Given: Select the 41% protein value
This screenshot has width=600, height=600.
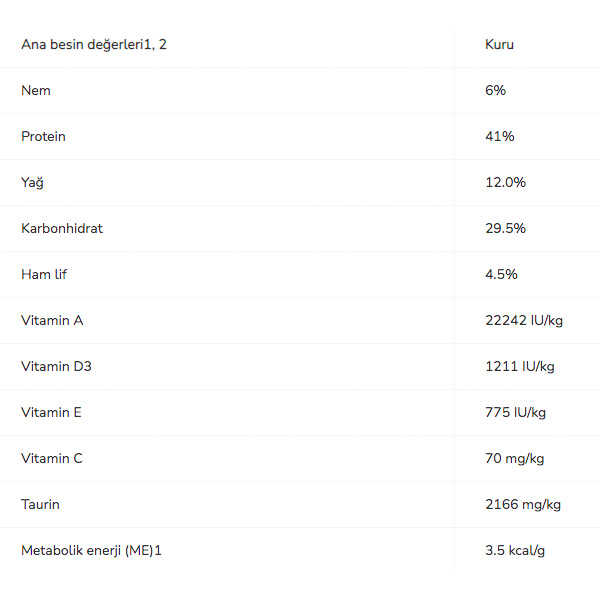Looking at the screenshot, I should tap(500, 136).
